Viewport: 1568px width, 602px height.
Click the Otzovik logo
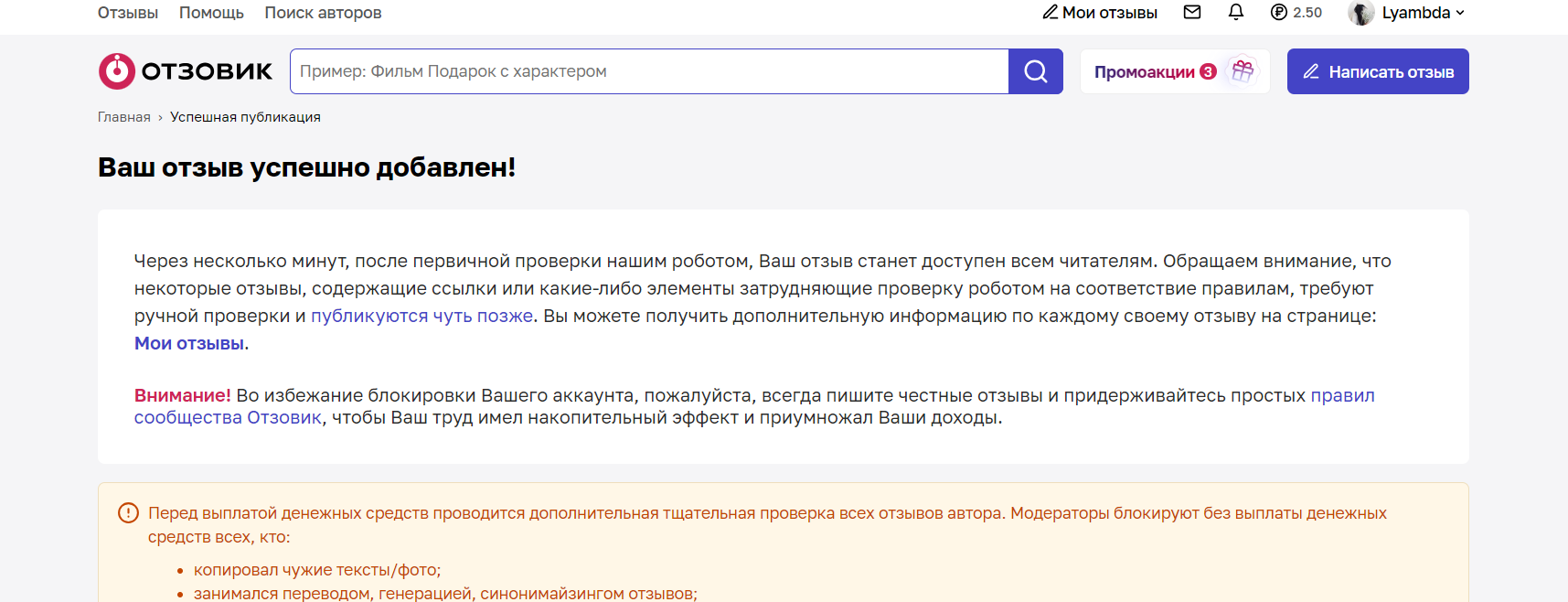click(x=186, y=71)
